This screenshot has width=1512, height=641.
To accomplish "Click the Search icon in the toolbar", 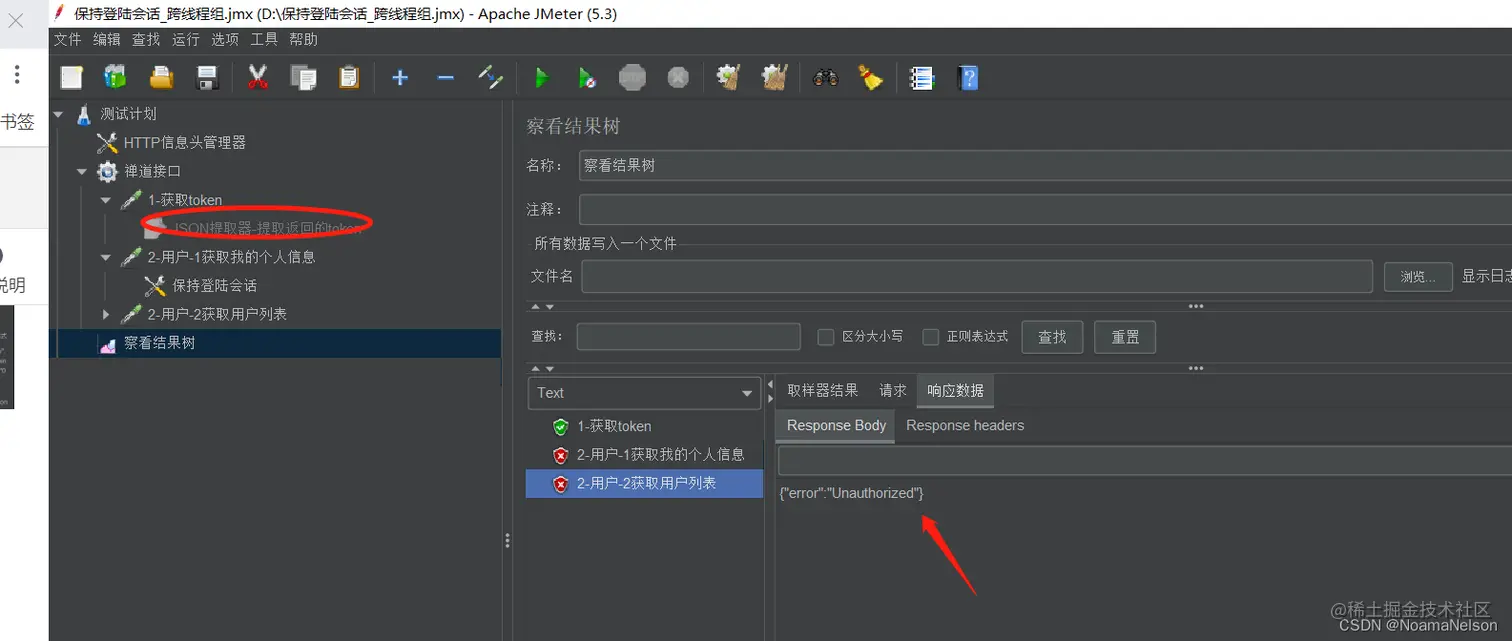I will point(825,77).
